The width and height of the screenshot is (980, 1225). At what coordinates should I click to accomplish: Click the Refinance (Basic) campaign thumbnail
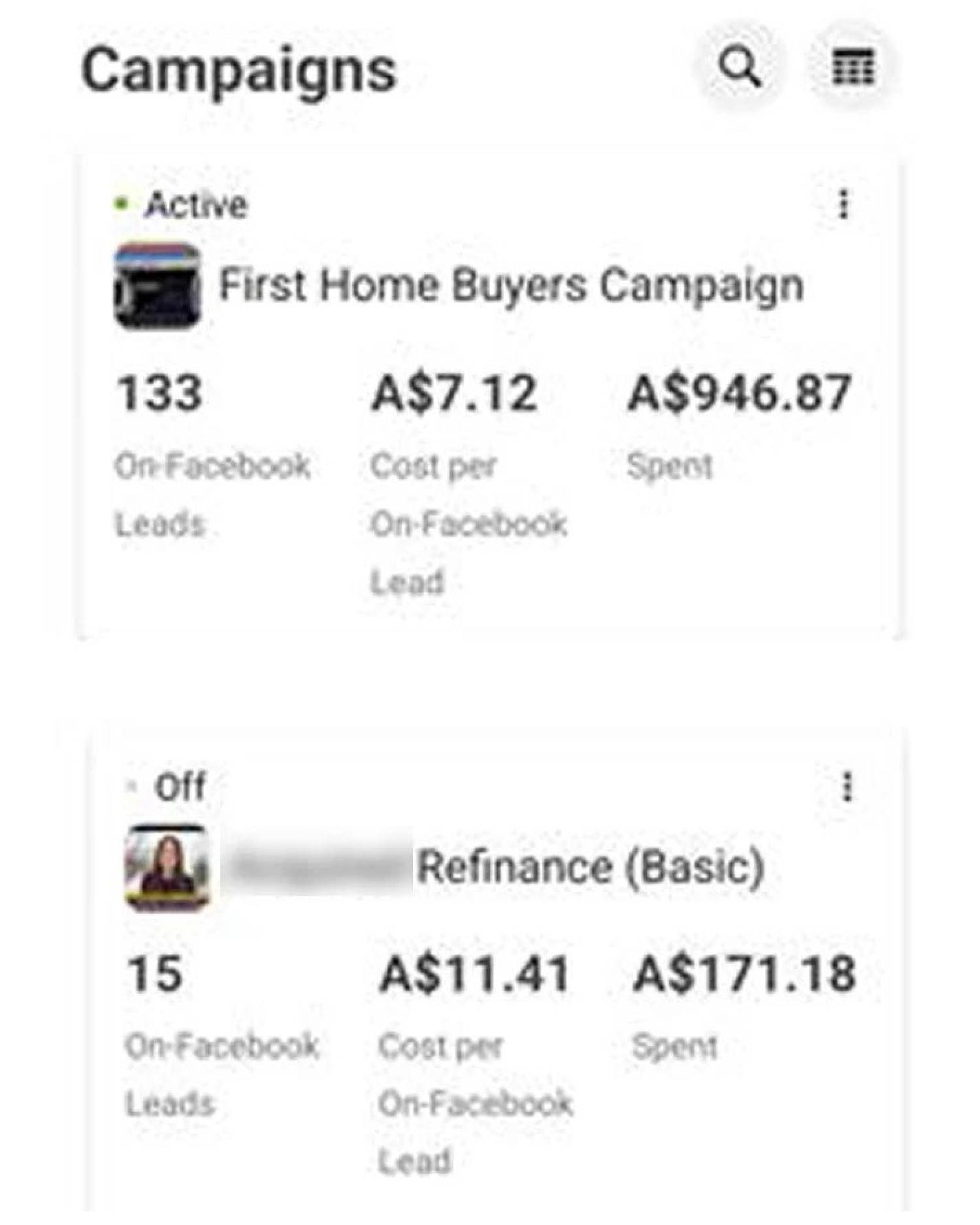coord(168,867)
